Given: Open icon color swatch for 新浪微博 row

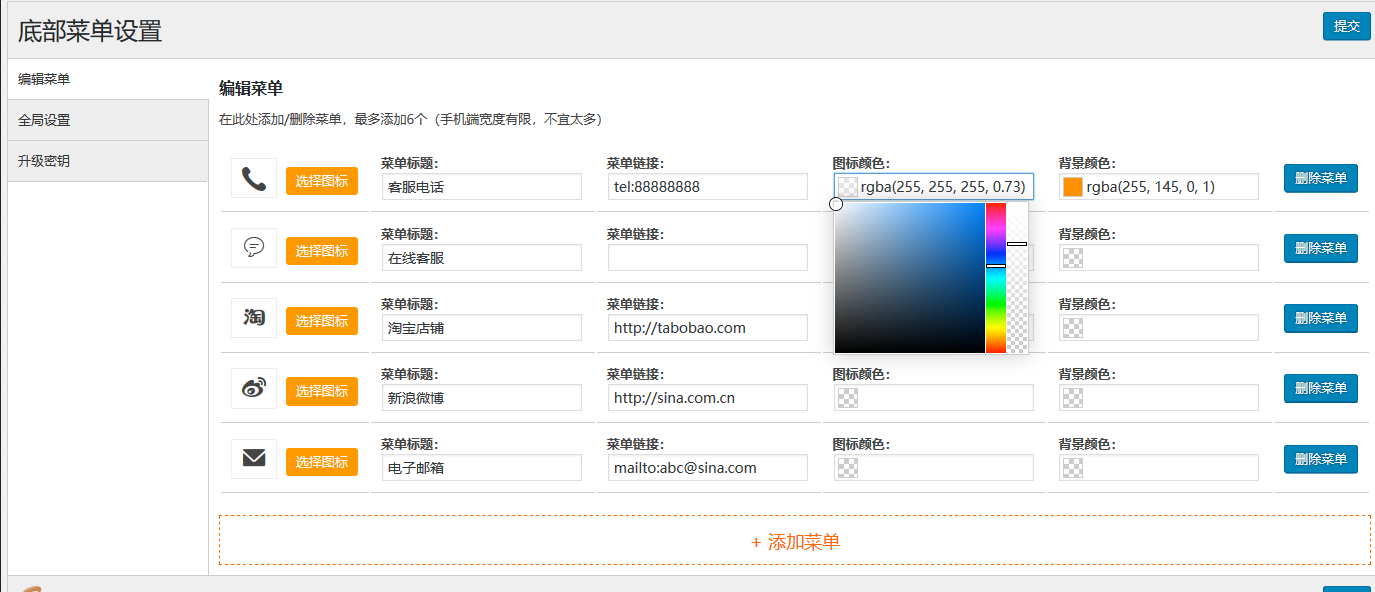Looking at the screenshot, I should click(847, 398).
